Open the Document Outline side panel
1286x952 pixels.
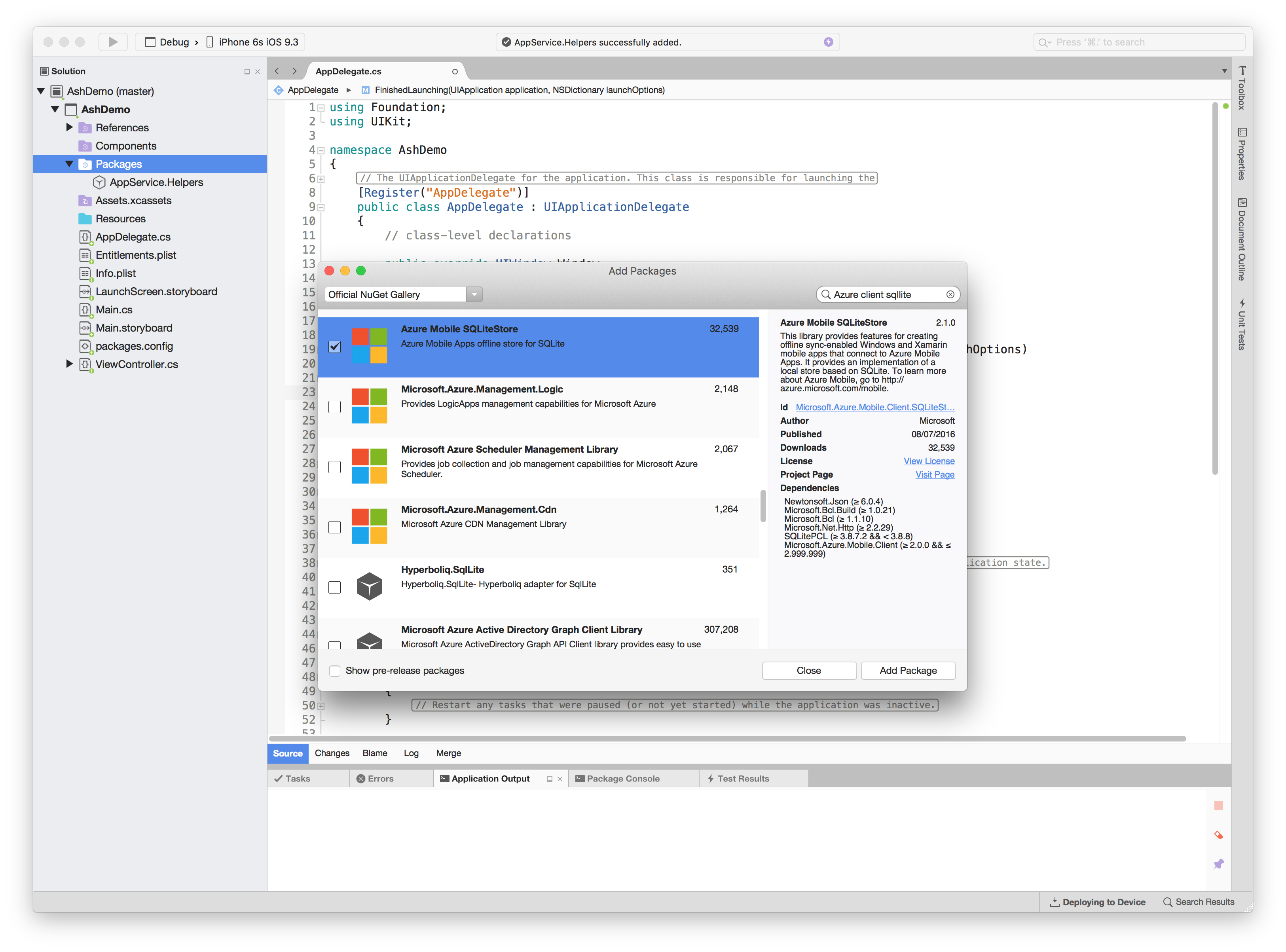1242,239
